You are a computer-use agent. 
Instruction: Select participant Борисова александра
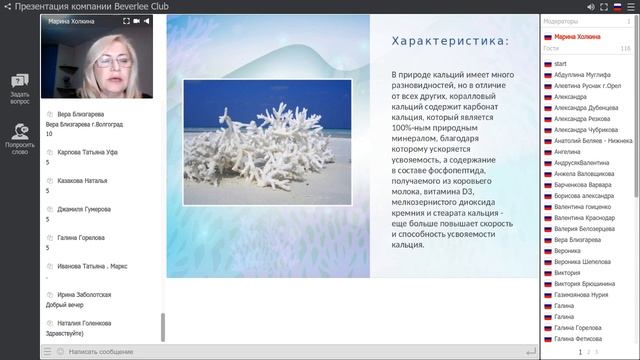(584, 196)
